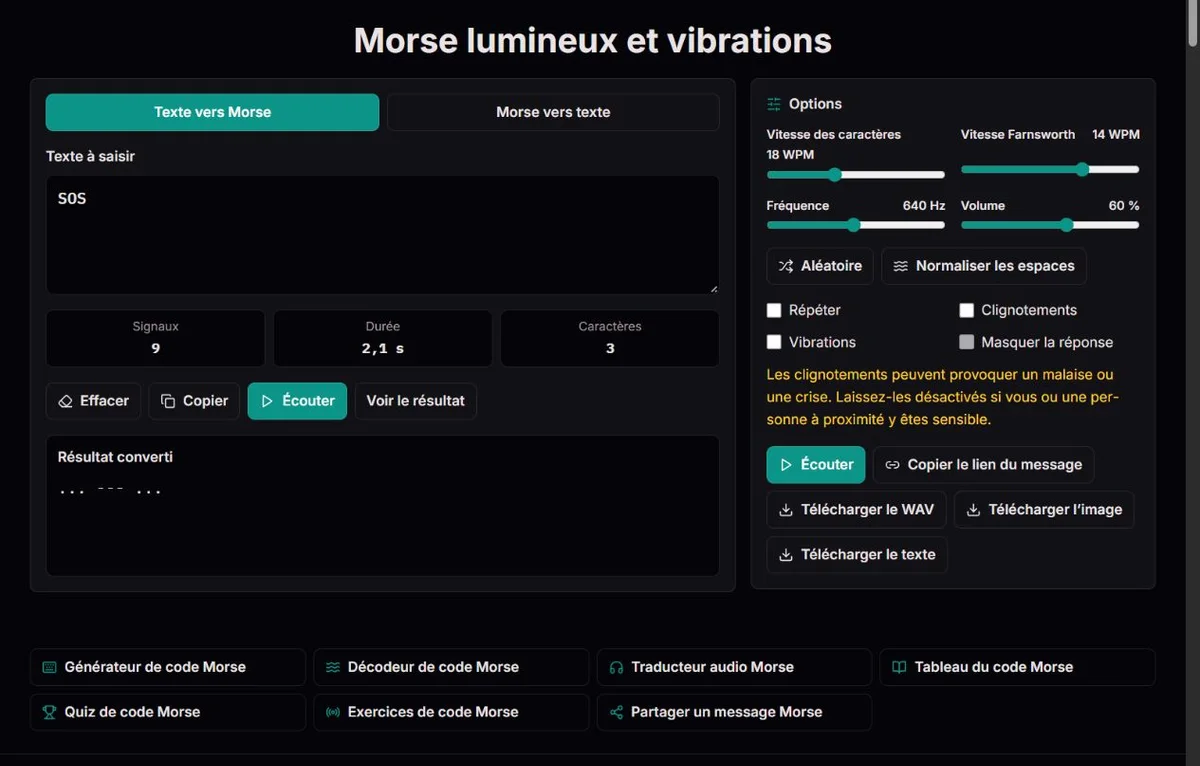Enable the Clignotements checkbox
The width and height of the screenshot is (1200, 766).
pyautogui.click(x=967, y=310)
